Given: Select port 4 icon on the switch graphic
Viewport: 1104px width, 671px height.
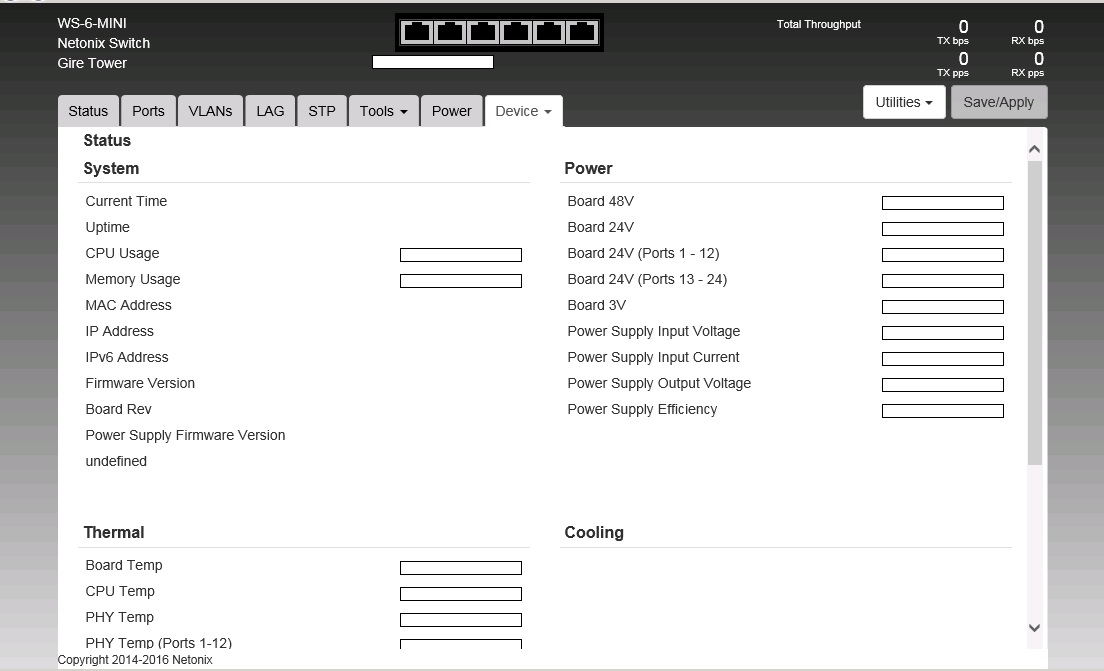Looking at the screenshot, I should click(516, 32).
